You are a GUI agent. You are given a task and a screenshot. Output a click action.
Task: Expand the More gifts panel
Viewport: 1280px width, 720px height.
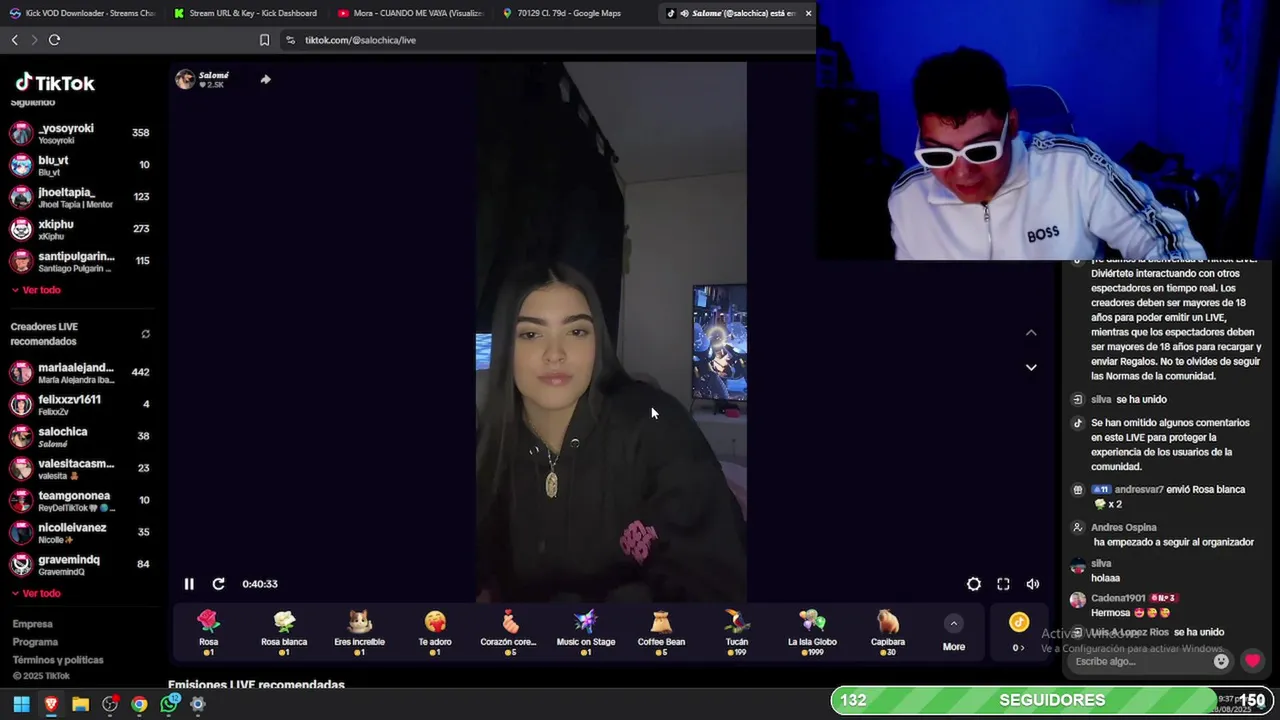[954, 634]
